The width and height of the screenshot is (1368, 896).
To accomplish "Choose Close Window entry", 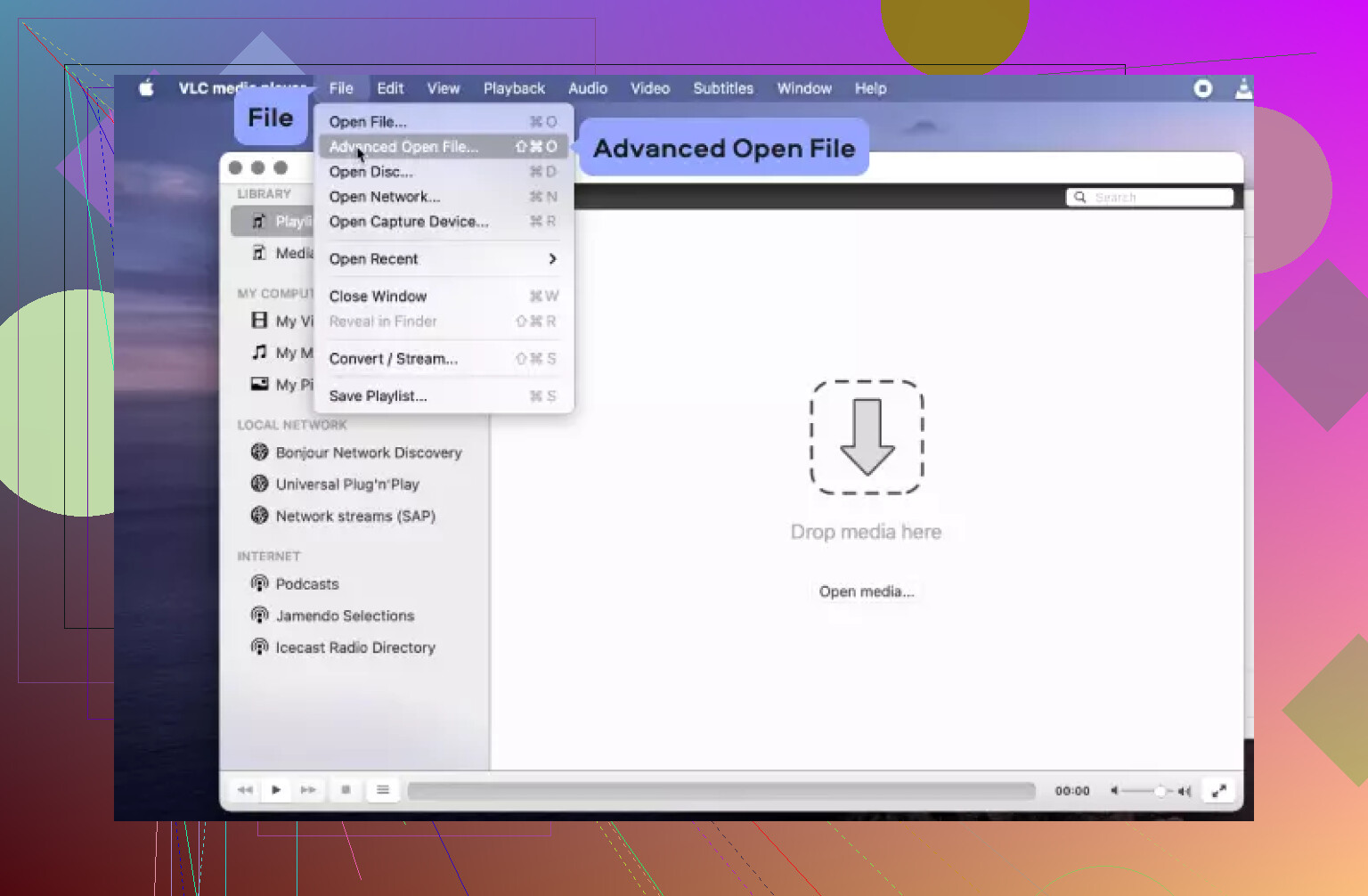I will coord(443,297).
